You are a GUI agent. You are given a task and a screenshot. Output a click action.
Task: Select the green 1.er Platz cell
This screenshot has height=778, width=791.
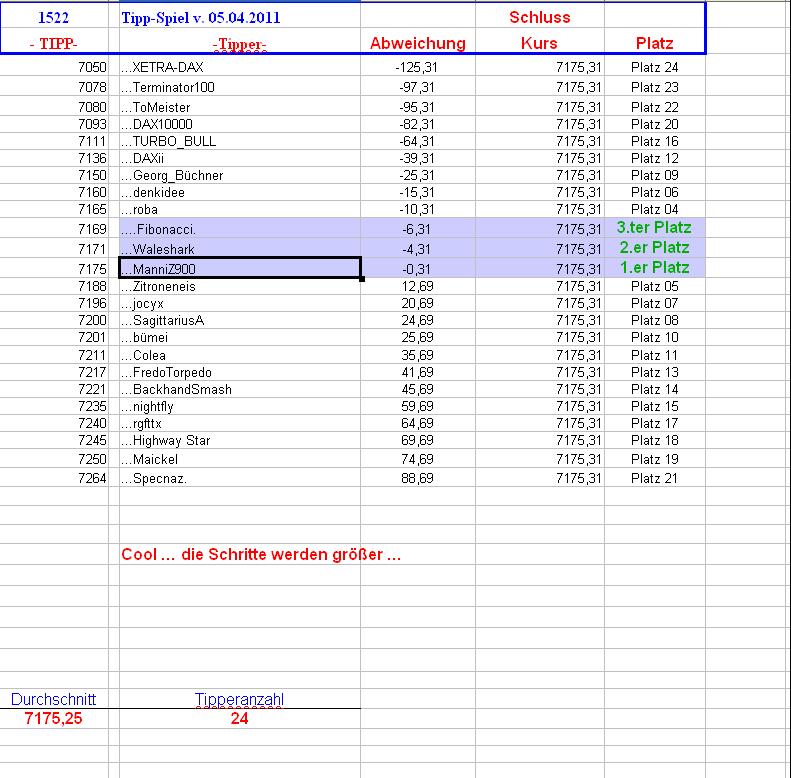pyautogui.click(x=654, y=267)
